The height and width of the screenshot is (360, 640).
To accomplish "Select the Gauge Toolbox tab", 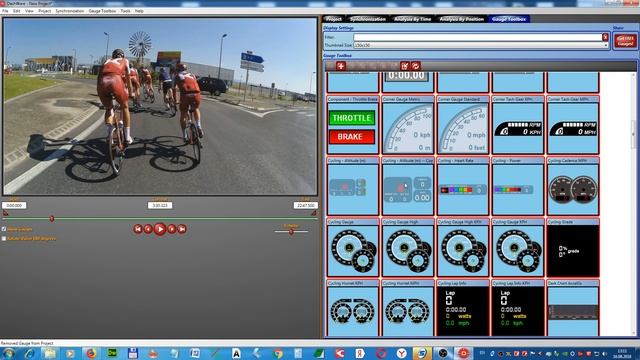I will tap(509, 19).
